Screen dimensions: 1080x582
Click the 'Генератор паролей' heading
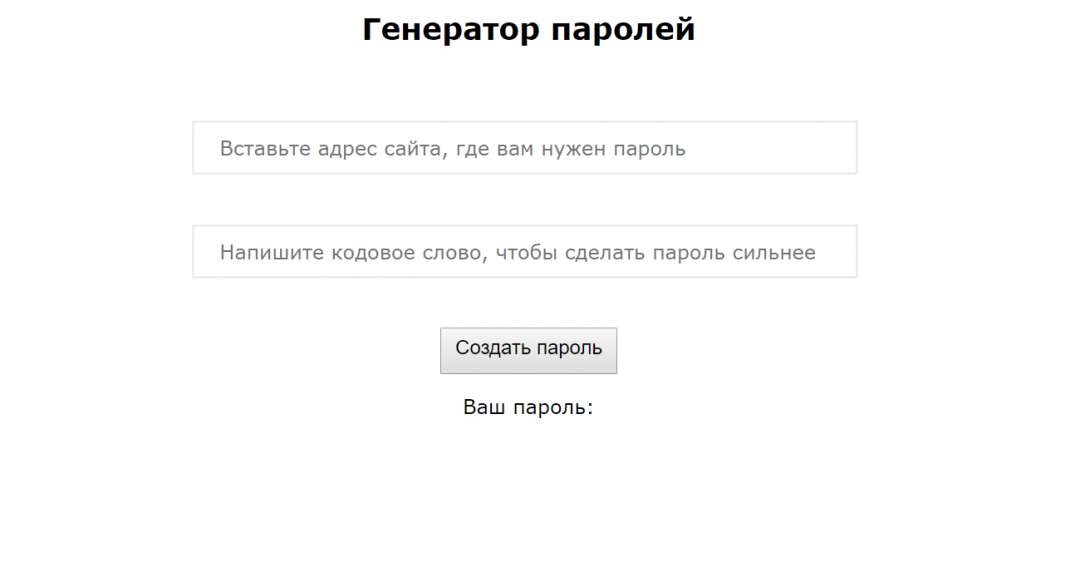click(528, 30)
